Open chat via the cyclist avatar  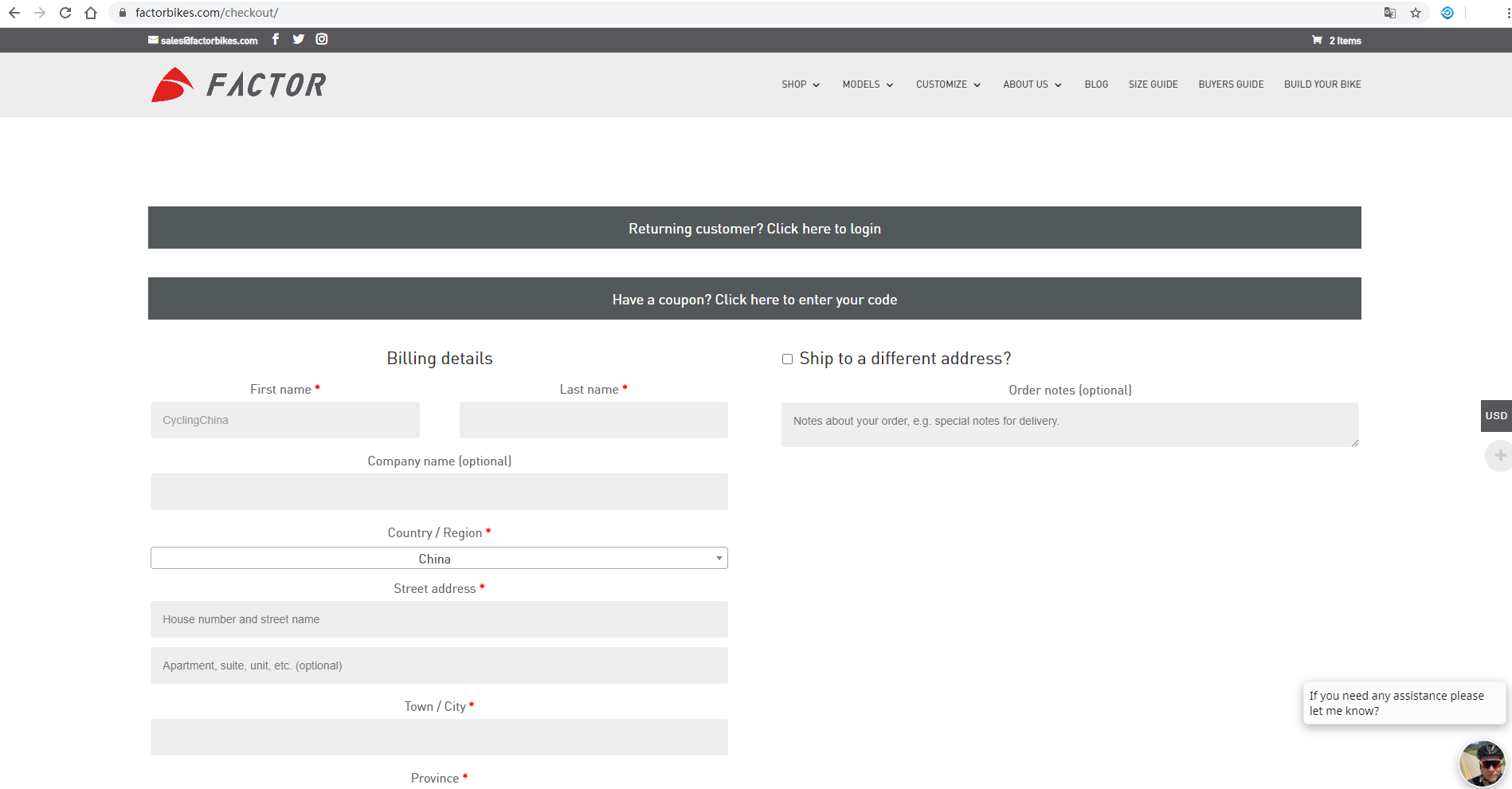tap(1483, 763)
